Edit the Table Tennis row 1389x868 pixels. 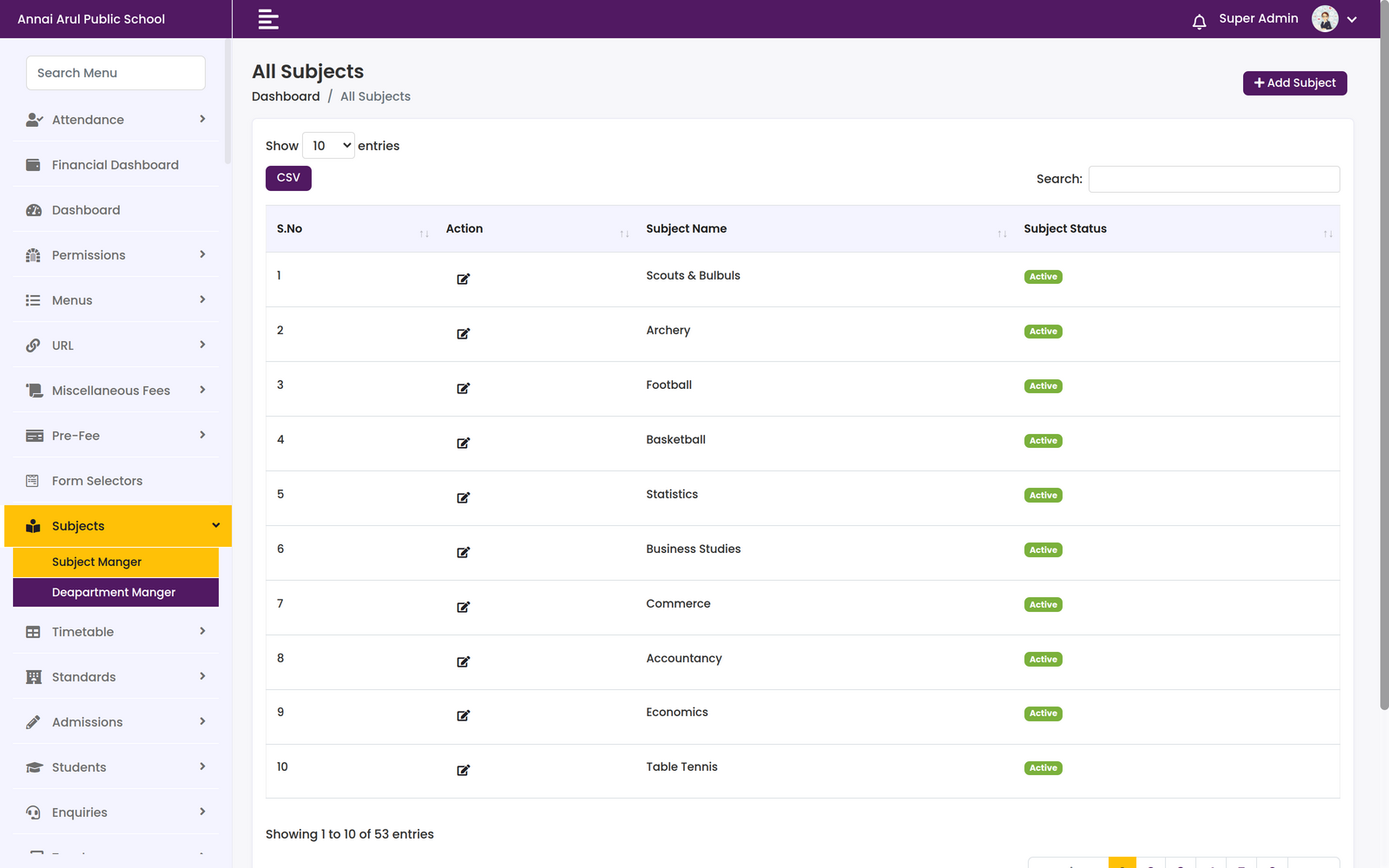[x=464, y=770]
